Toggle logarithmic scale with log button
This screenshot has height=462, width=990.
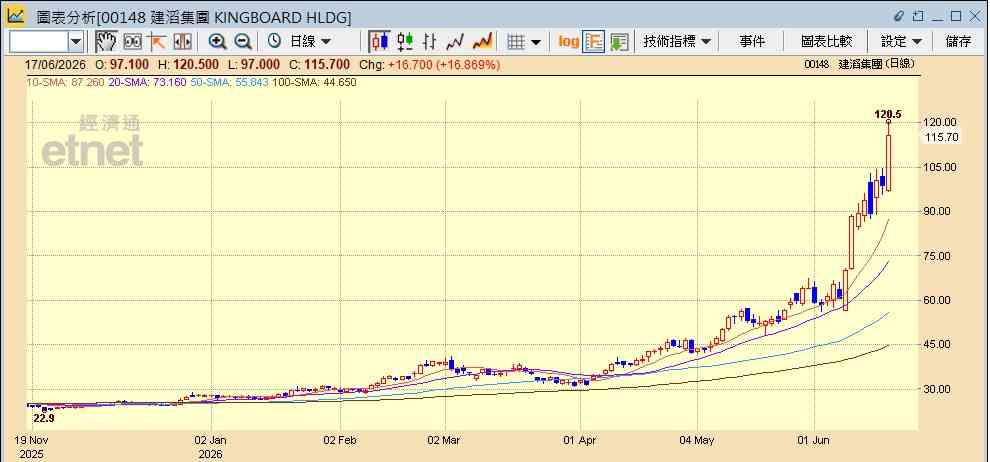click(568, 42)
